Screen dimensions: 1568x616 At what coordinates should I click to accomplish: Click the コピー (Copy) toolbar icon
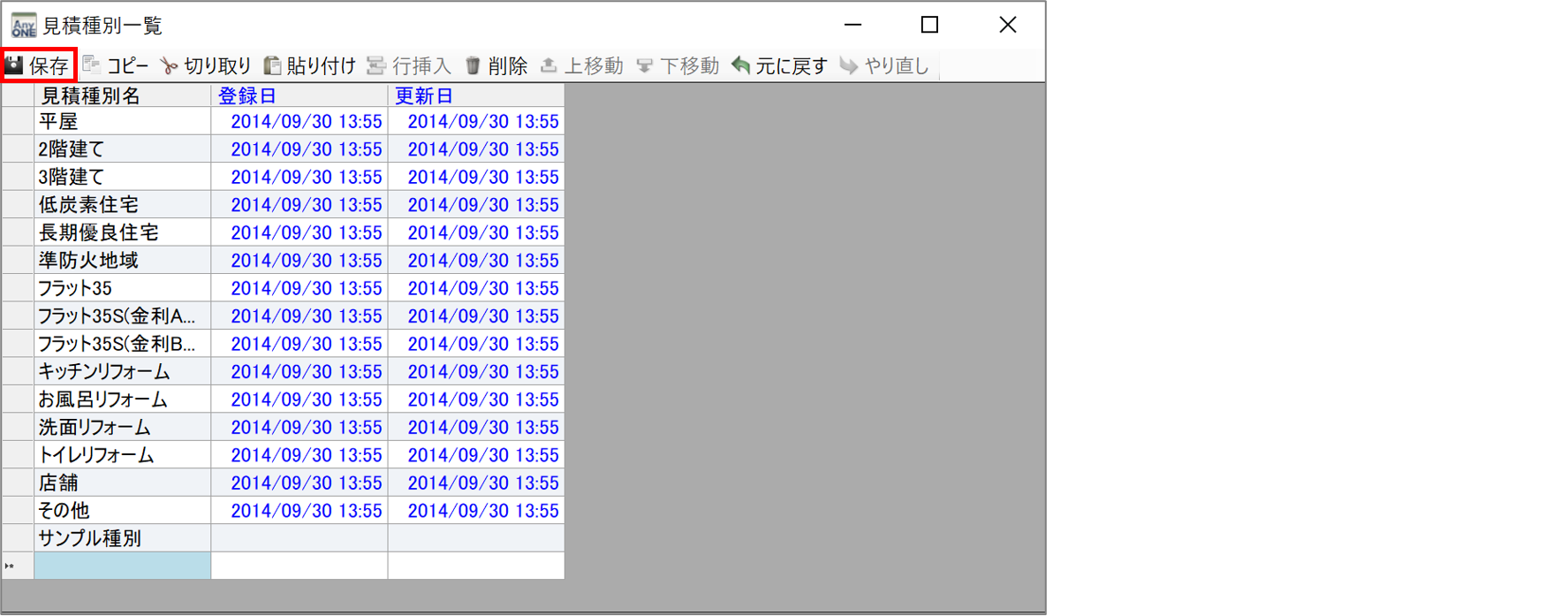click(x=92, y=65)
